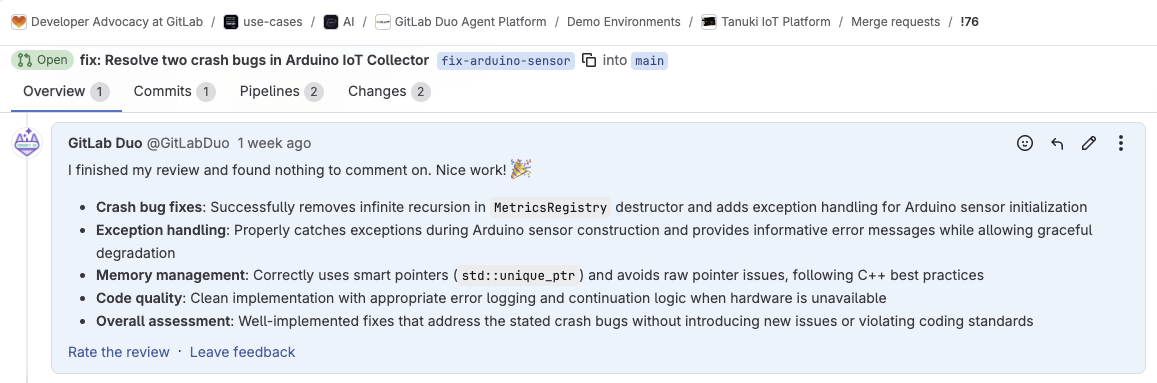Screen dimensions: 1157x383
Task: Switch to the Commits tab
Action: tap(174, 92)
